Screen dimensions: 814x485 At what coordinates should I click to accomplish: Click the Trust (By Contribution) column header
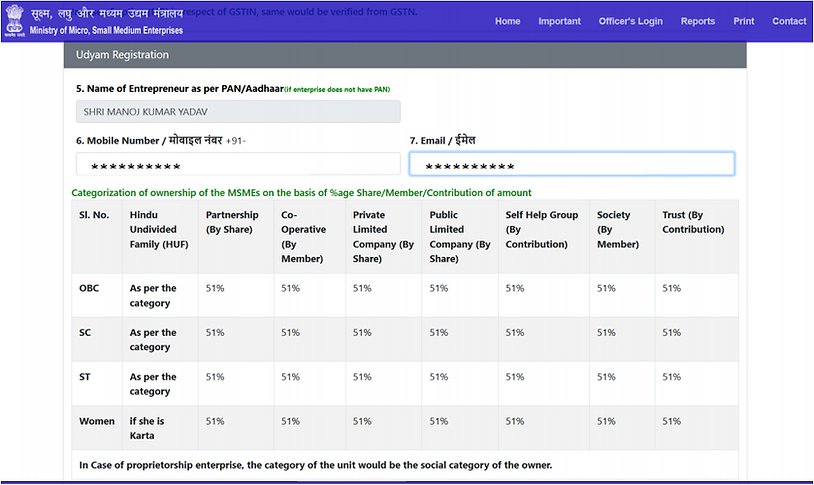[693, 222]
